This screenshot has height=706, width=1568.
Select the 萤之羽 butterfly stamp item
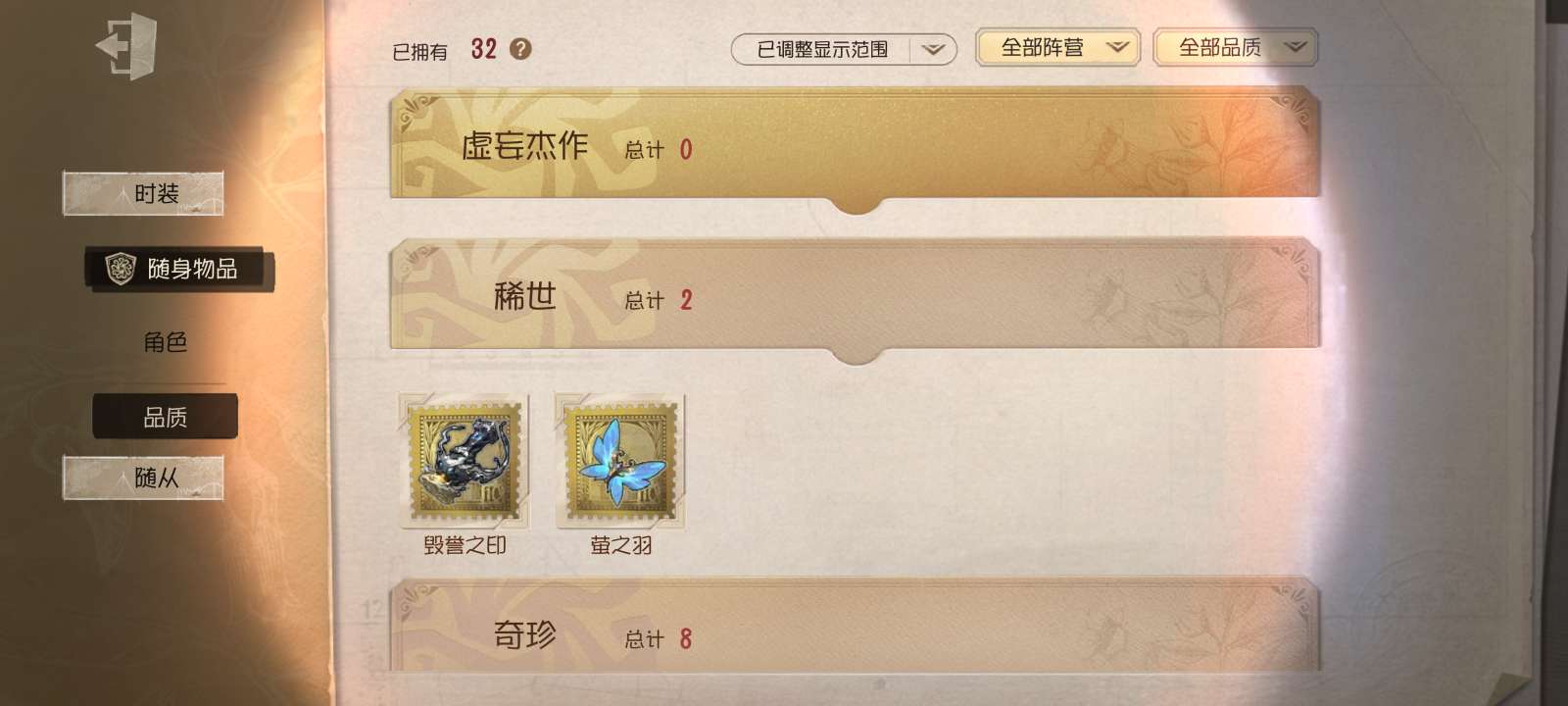point(620,463)
